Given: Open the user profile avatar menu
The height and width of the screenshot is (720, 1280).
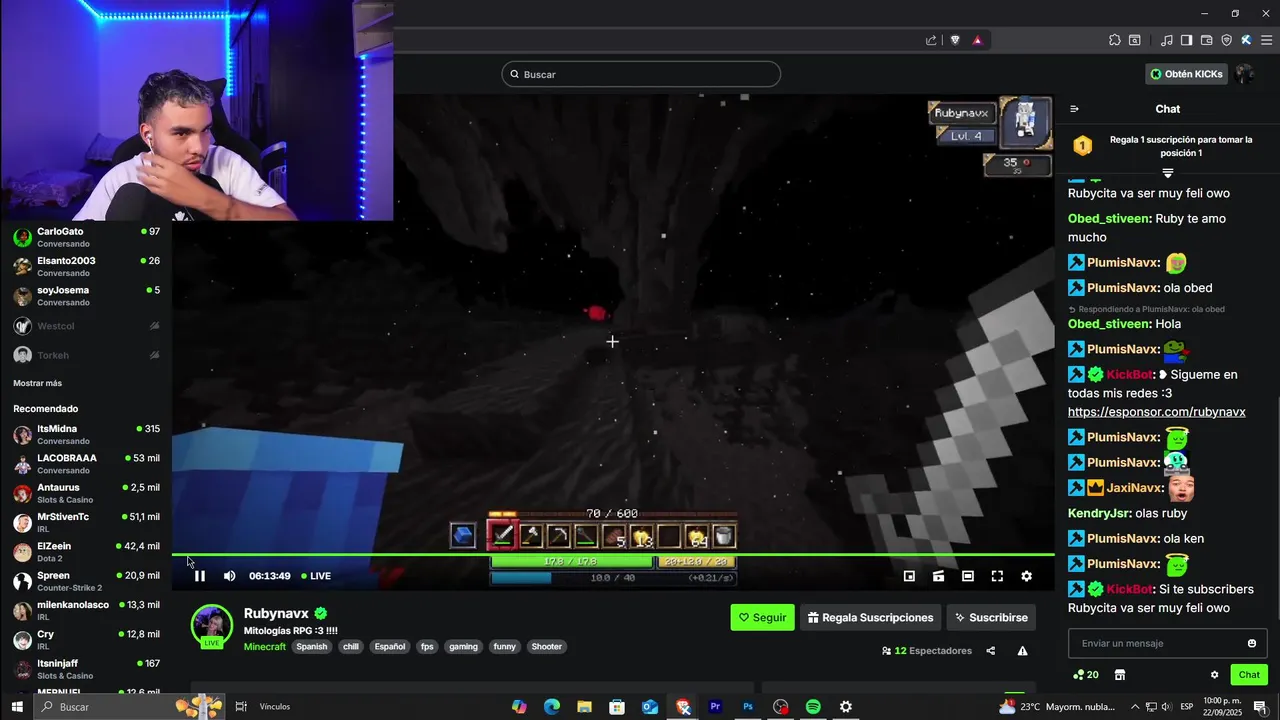Looking at the screenshot, I should coord(1245,74).
